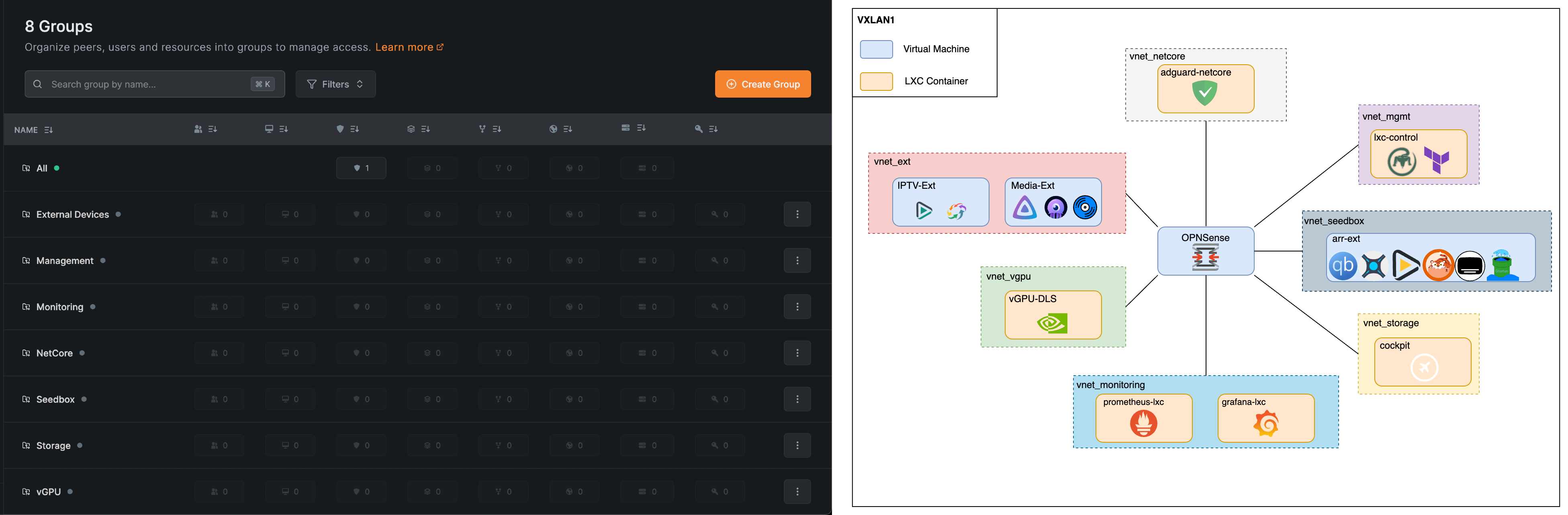Click the qBittorrent icon in arr-ext
Screen dimensions: 1568x515
(x=1342, y=266)
